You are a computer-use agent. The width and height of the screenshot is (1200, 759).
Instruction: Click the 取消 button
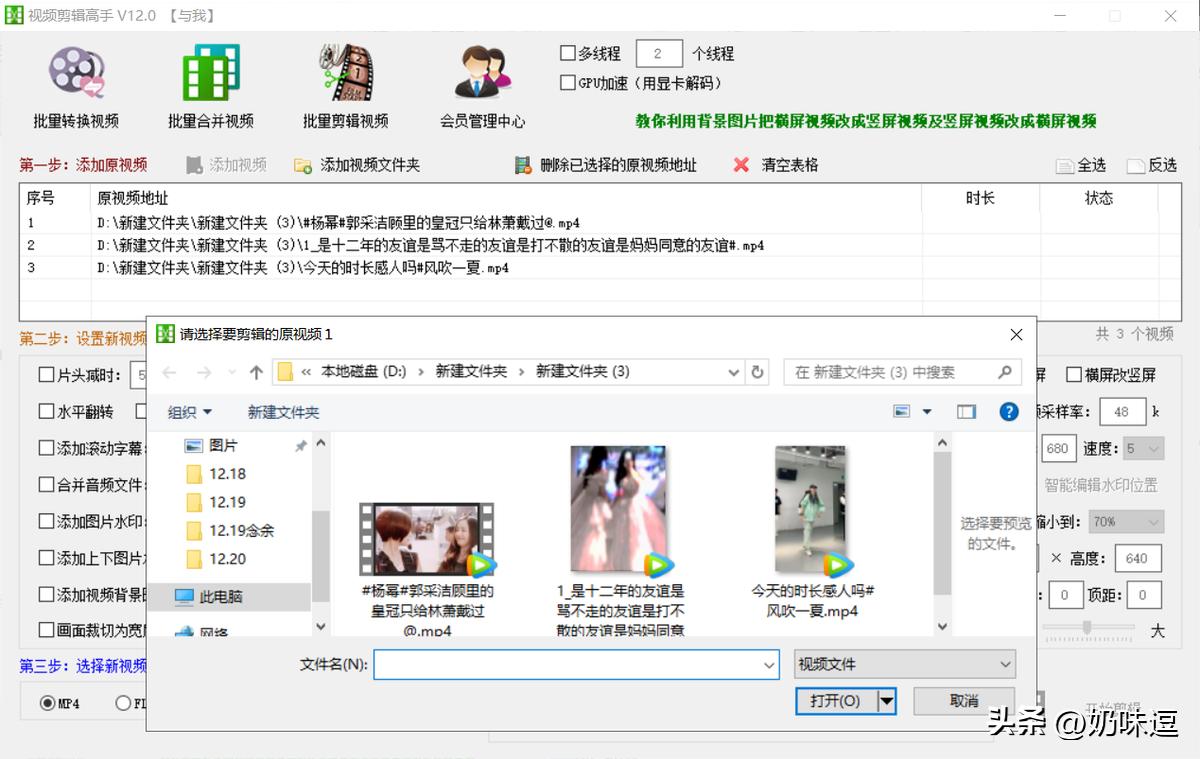(964, 701)
